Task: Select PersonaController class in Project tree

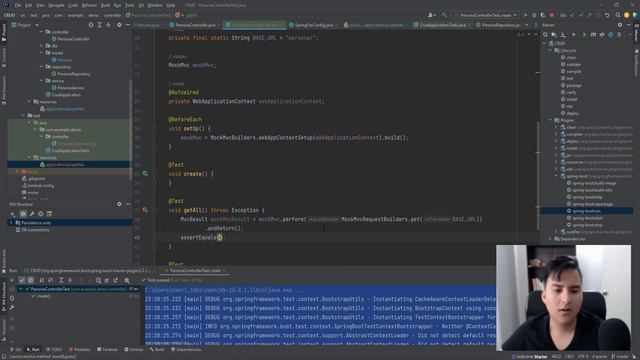Action: (x=70, y=39)
